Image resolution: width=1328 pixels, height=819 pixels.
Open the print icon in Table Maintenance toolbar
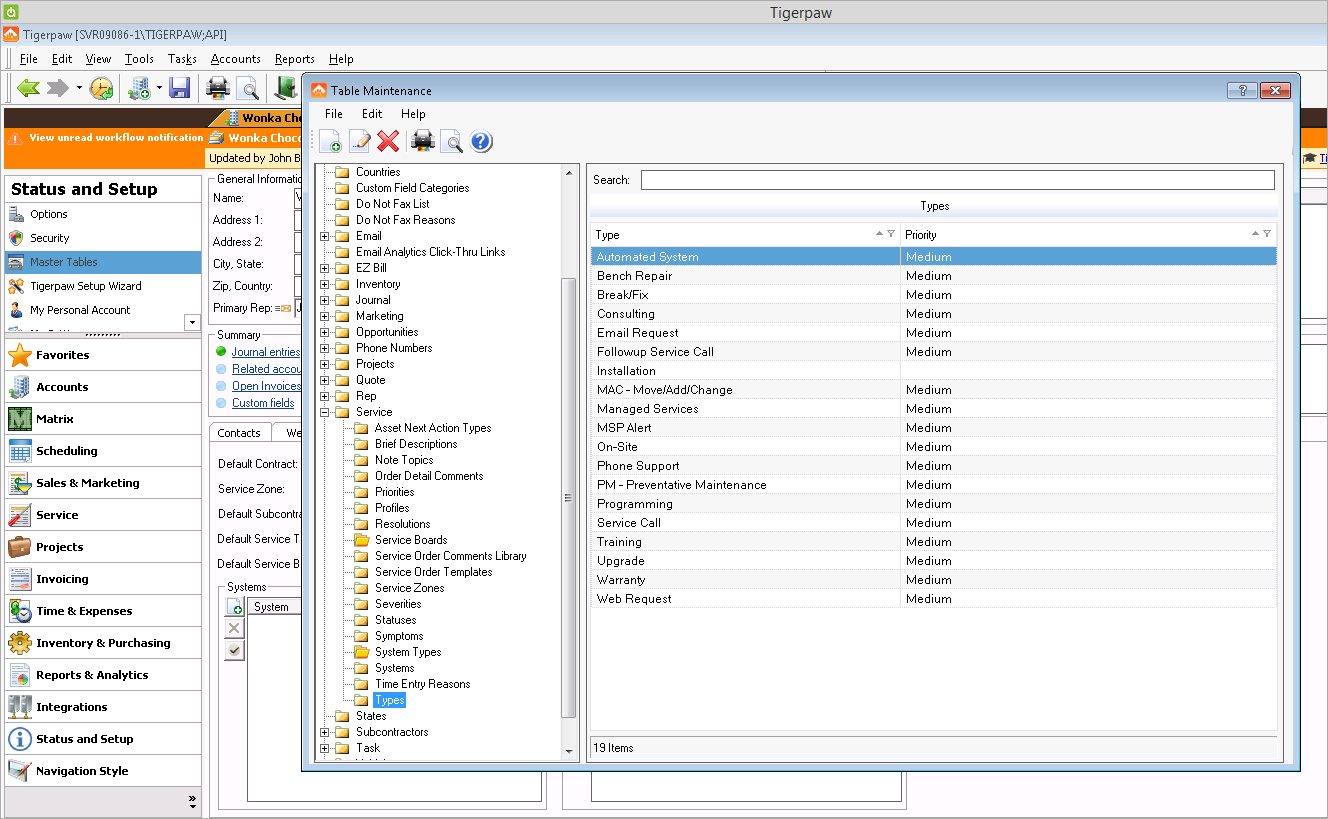pyautogui.click(x=422, y=141)
